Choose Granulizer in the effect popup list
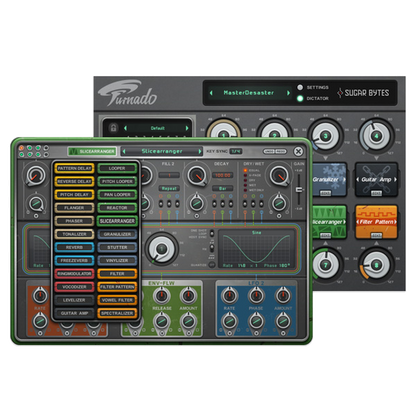 pyautogui.click(x=117, y=234)
